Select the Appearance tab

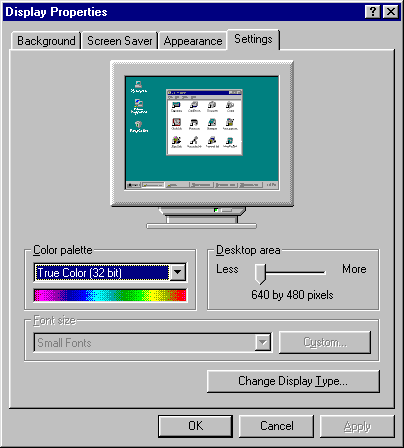(193, 41)
